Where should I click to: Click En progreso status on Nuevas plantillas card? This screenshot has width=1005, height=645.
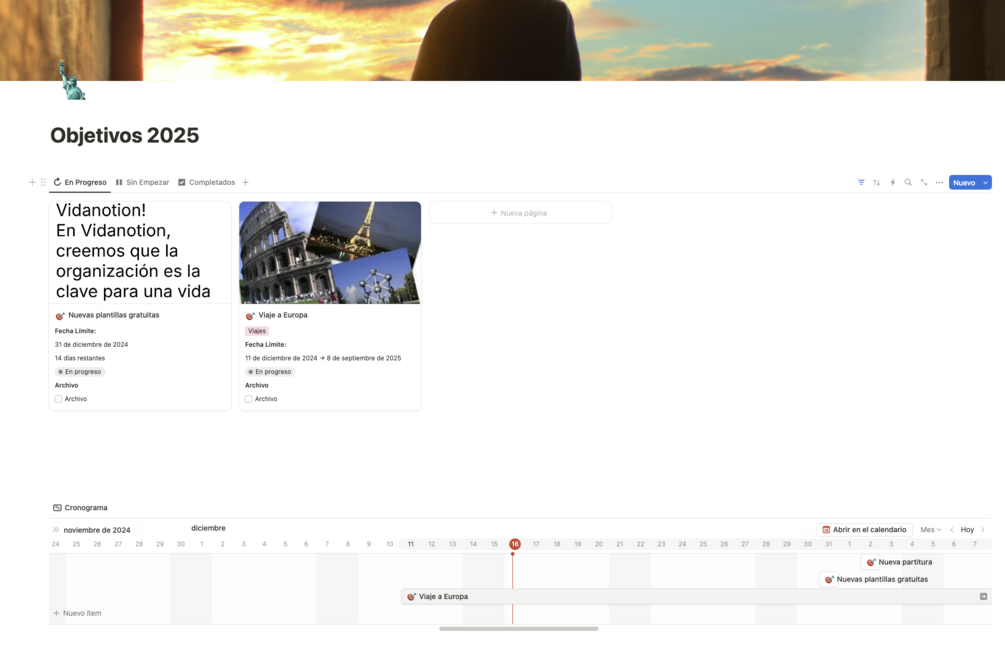(80, 372)
